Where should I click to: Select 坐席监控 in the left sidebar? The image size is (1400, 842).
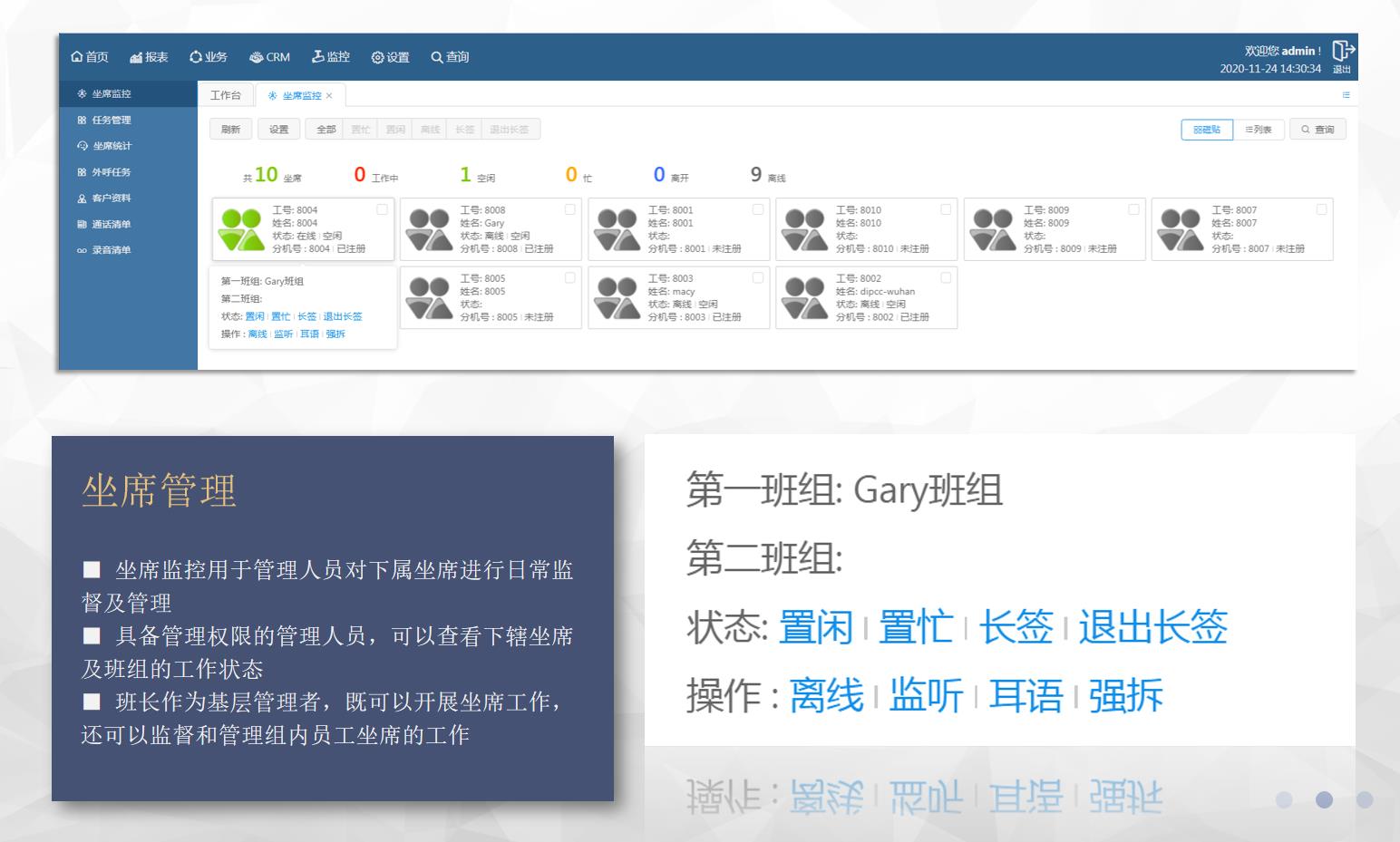[128, 93]
